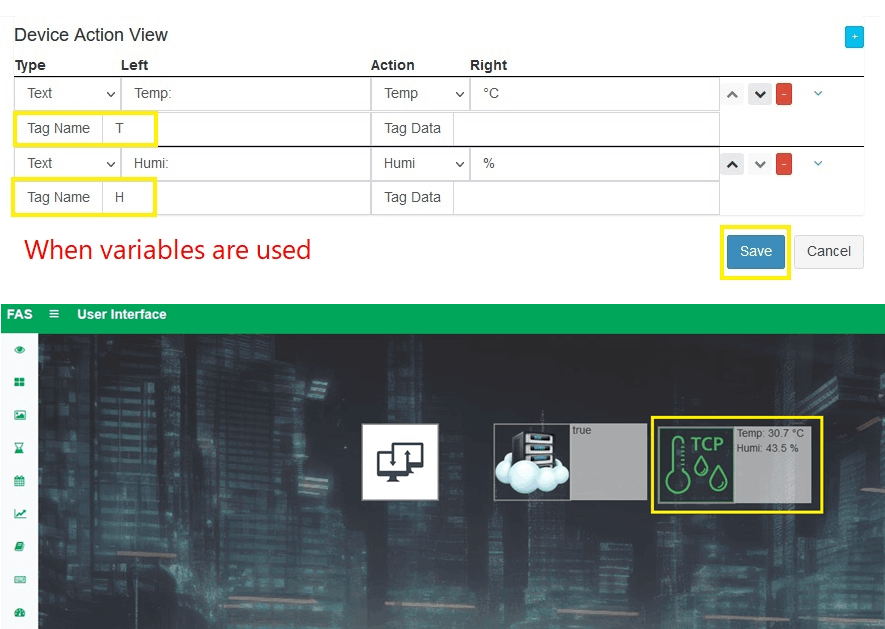Remove the Humi row with red minus
The height and width of the screenshot is (629, 885).
pos(784,164)
